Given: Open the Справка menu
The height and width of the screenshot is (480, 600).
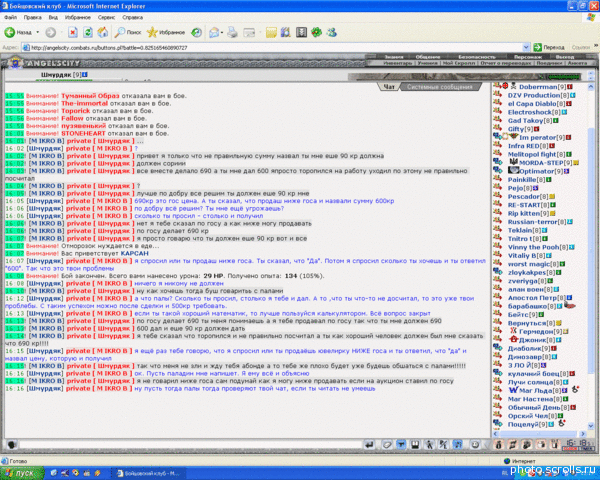Looking at the screenshot, I should coord(132,17).
